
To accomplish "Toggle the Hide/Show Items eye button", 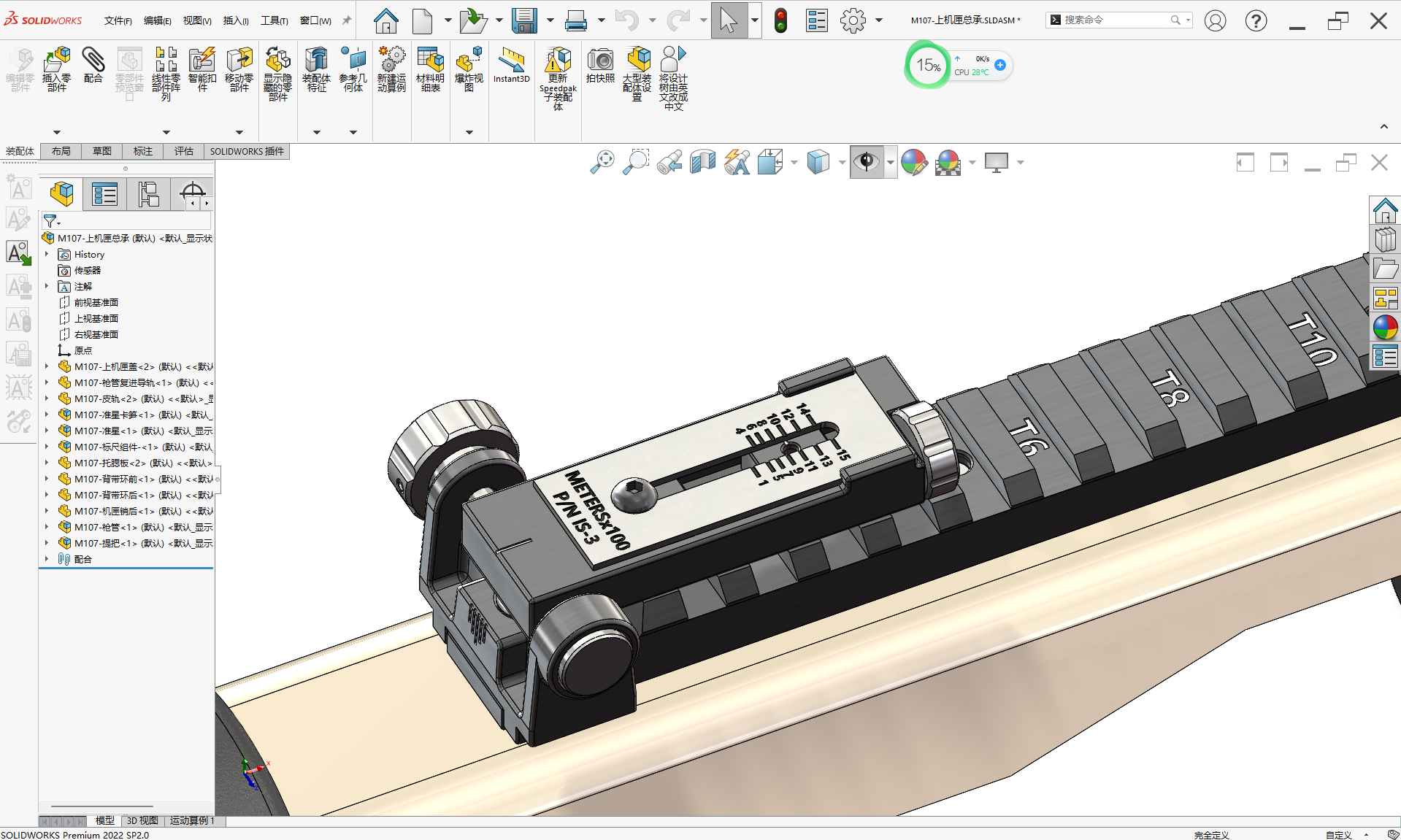I will [x=867, y=162].
